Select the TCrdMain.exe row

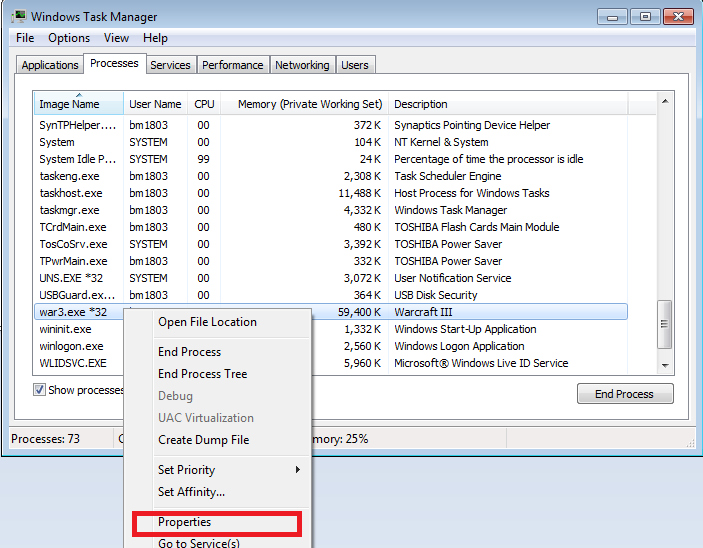[x=331, y=227]
